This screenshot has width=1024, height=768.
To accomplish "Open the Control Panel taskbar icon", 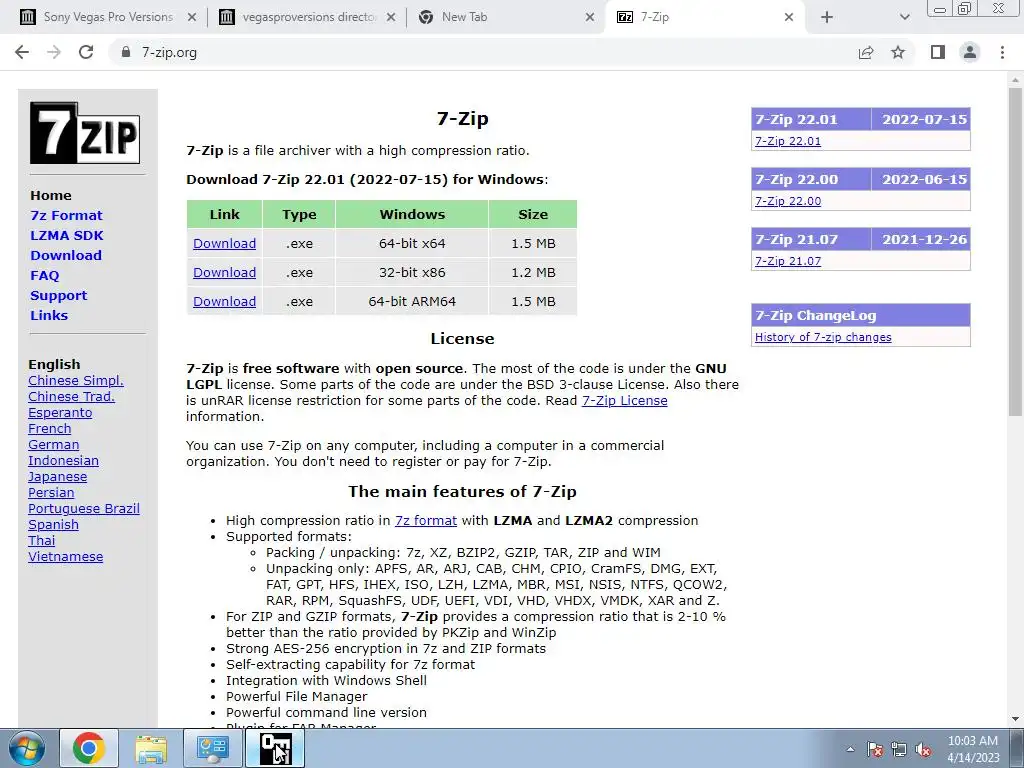I will tap(212, 748).
